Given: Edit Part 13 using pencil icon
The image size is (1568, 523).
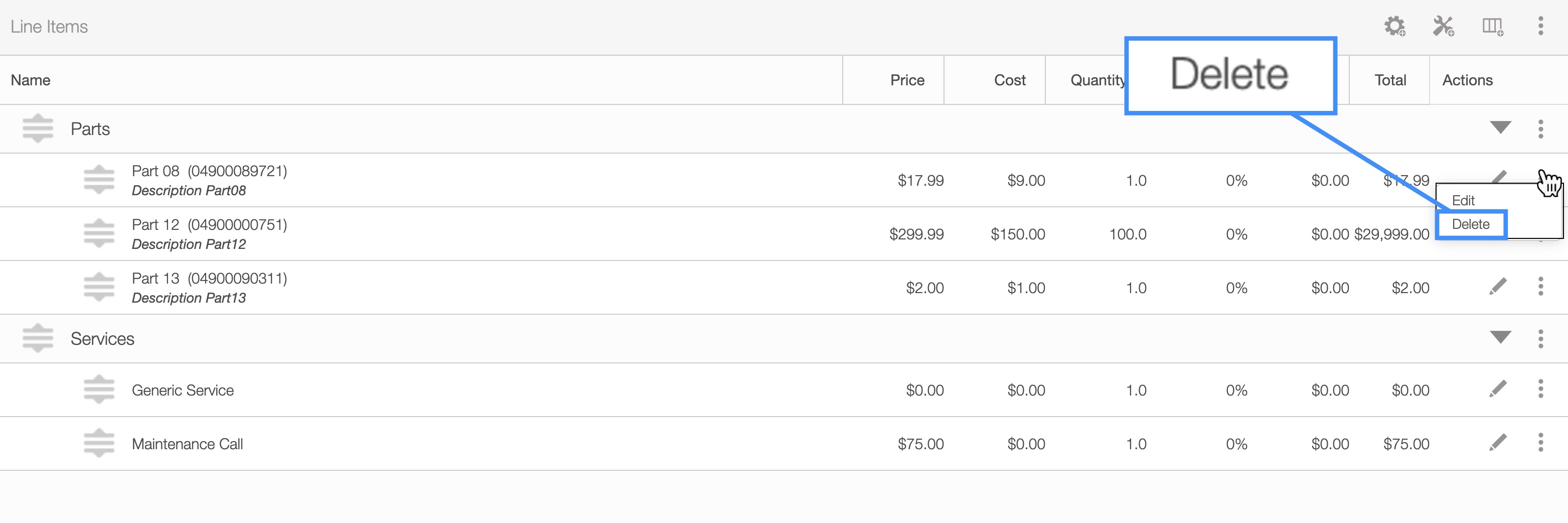Looking at the screenshot, I should click(1498, 287).
